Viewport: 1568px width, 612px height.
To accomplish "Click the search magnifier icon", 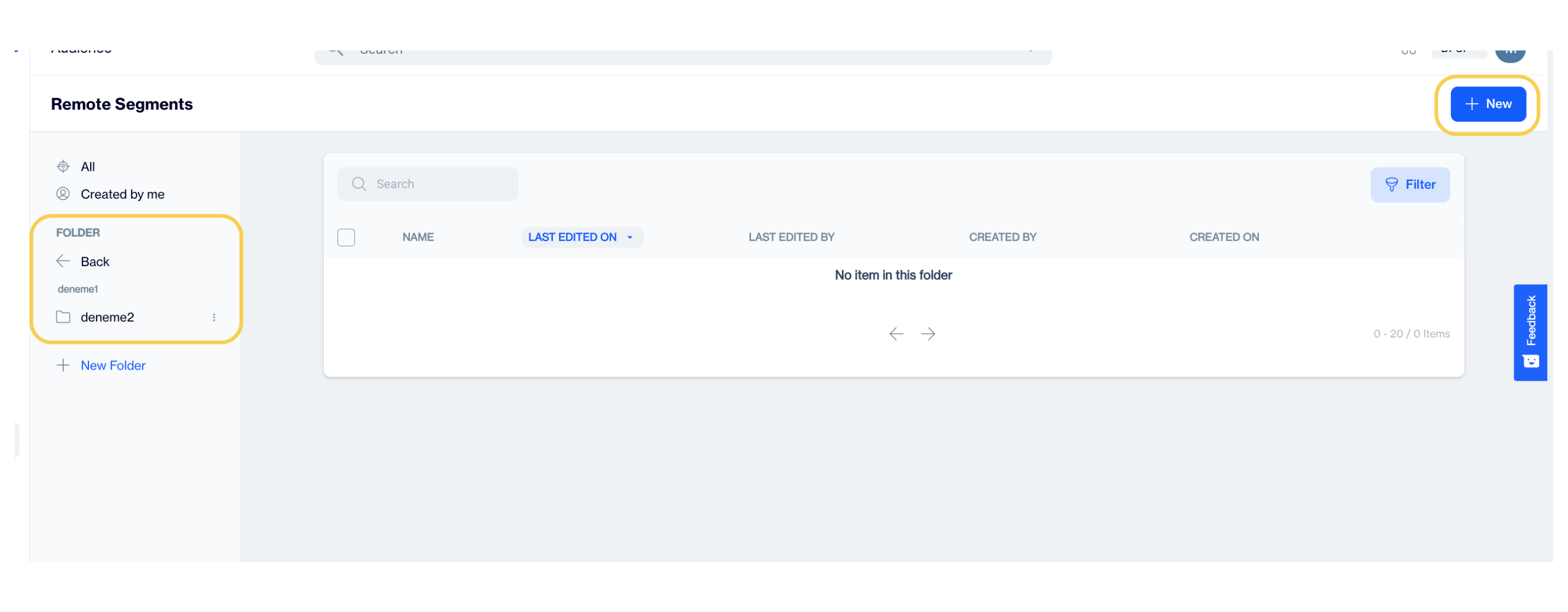I will (359, 184).
